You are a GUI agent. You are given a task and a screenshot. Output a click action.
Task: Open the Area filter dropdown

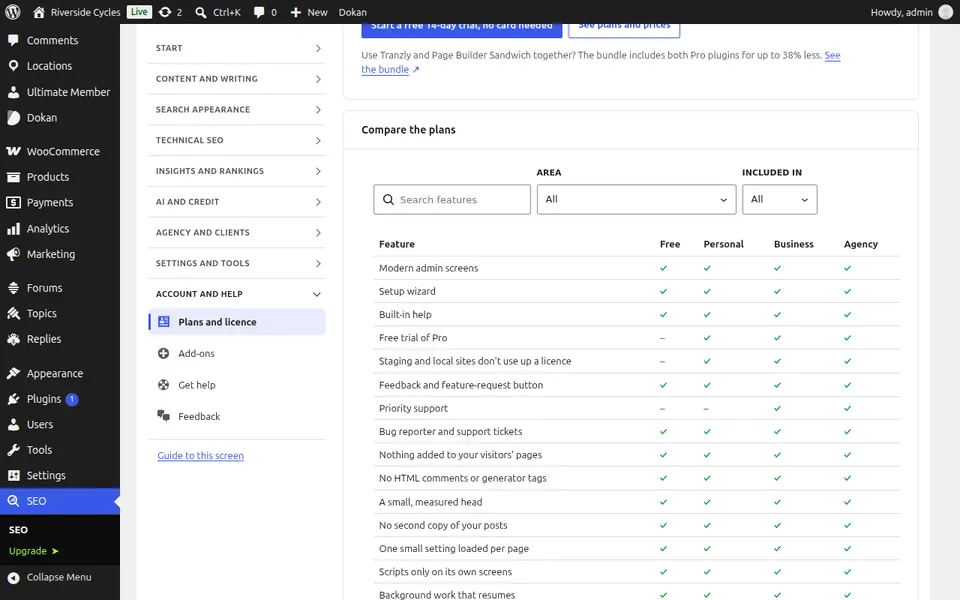coord(636,199)
